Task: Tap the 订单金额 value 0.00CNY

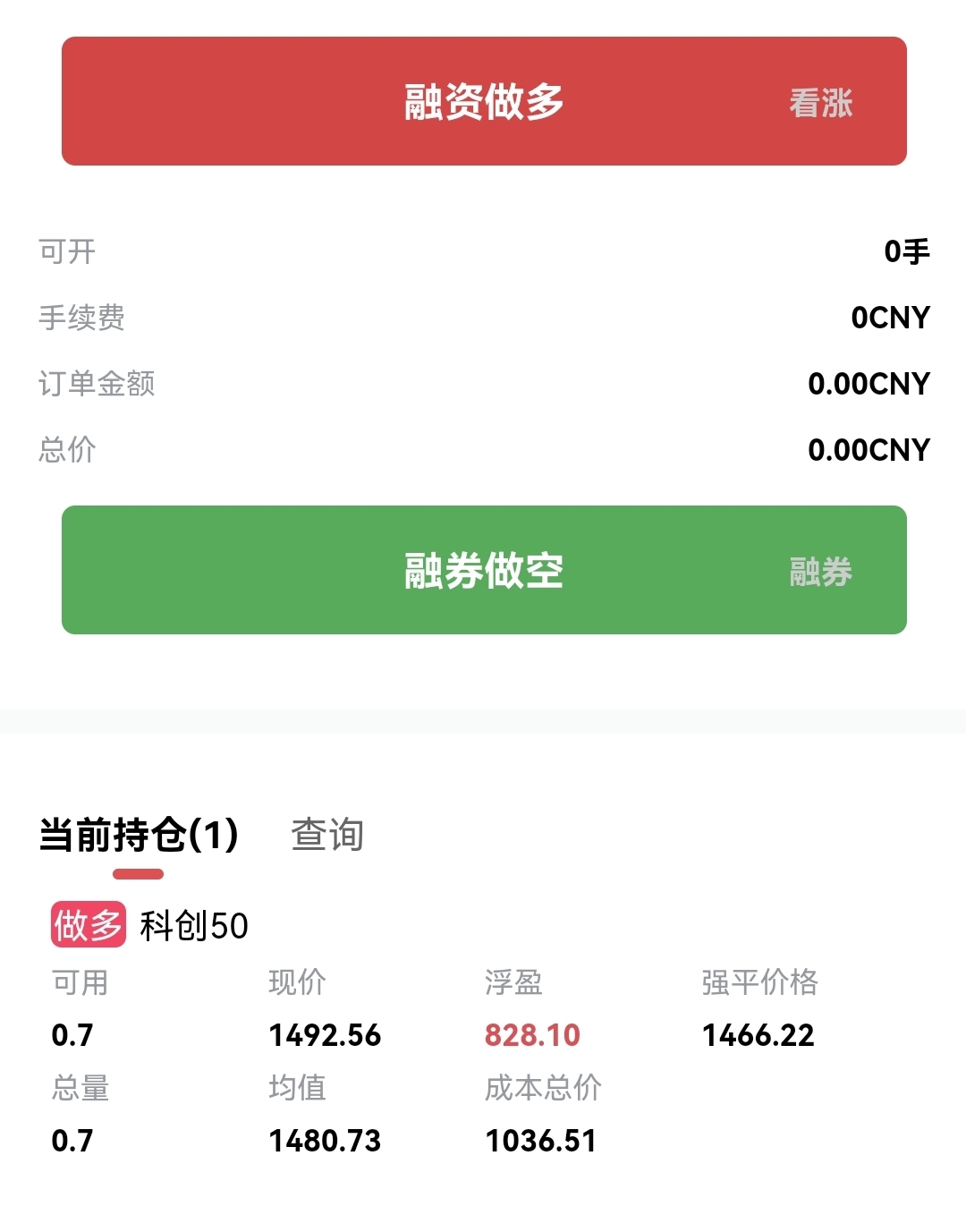Action: (869, 384)
